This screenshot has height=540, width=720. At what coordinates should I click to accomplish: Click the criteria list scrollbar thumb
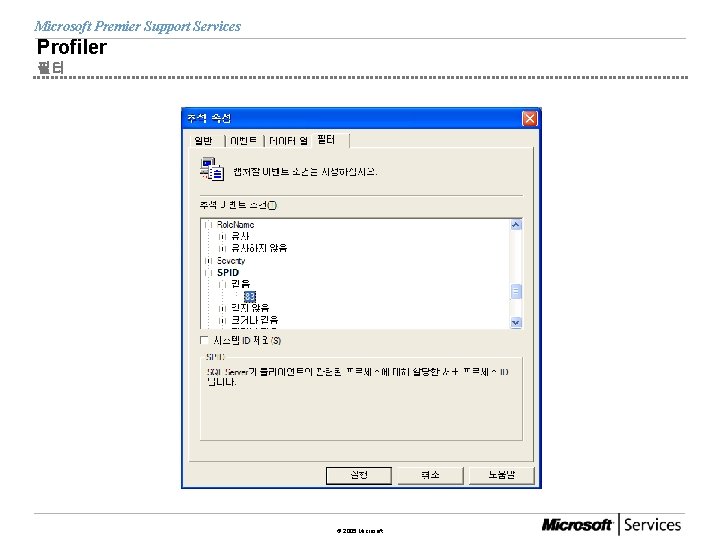click(x=516, y=291)
